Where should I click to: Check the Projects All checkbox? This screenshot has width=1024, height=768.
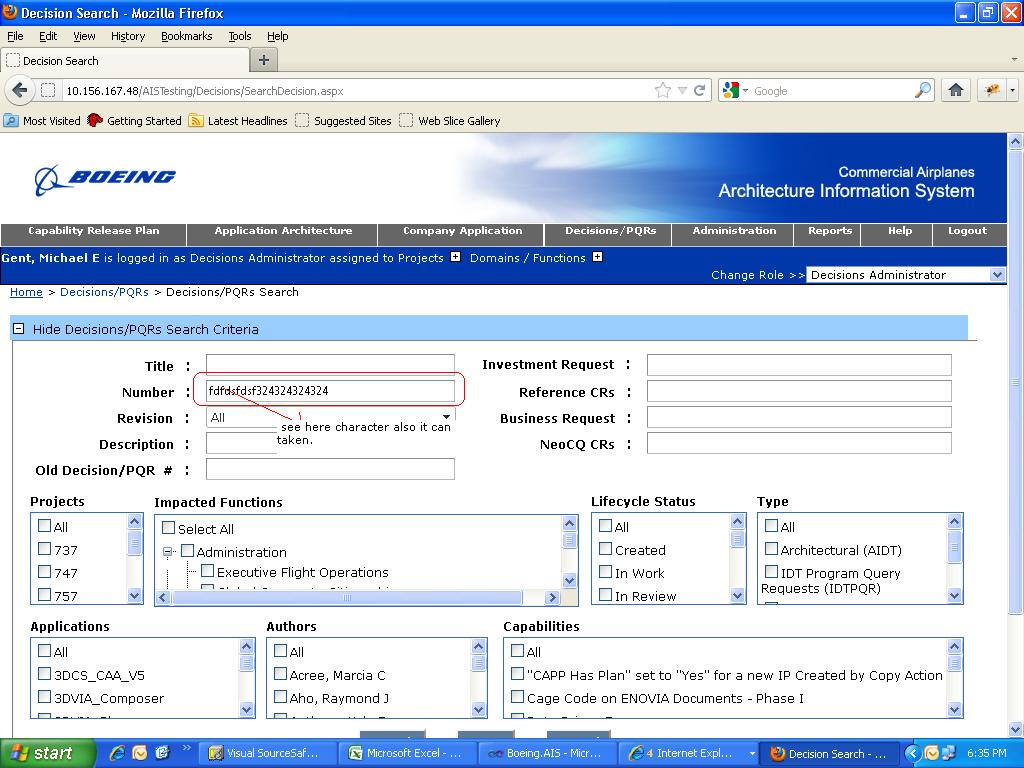coord(44,525)
